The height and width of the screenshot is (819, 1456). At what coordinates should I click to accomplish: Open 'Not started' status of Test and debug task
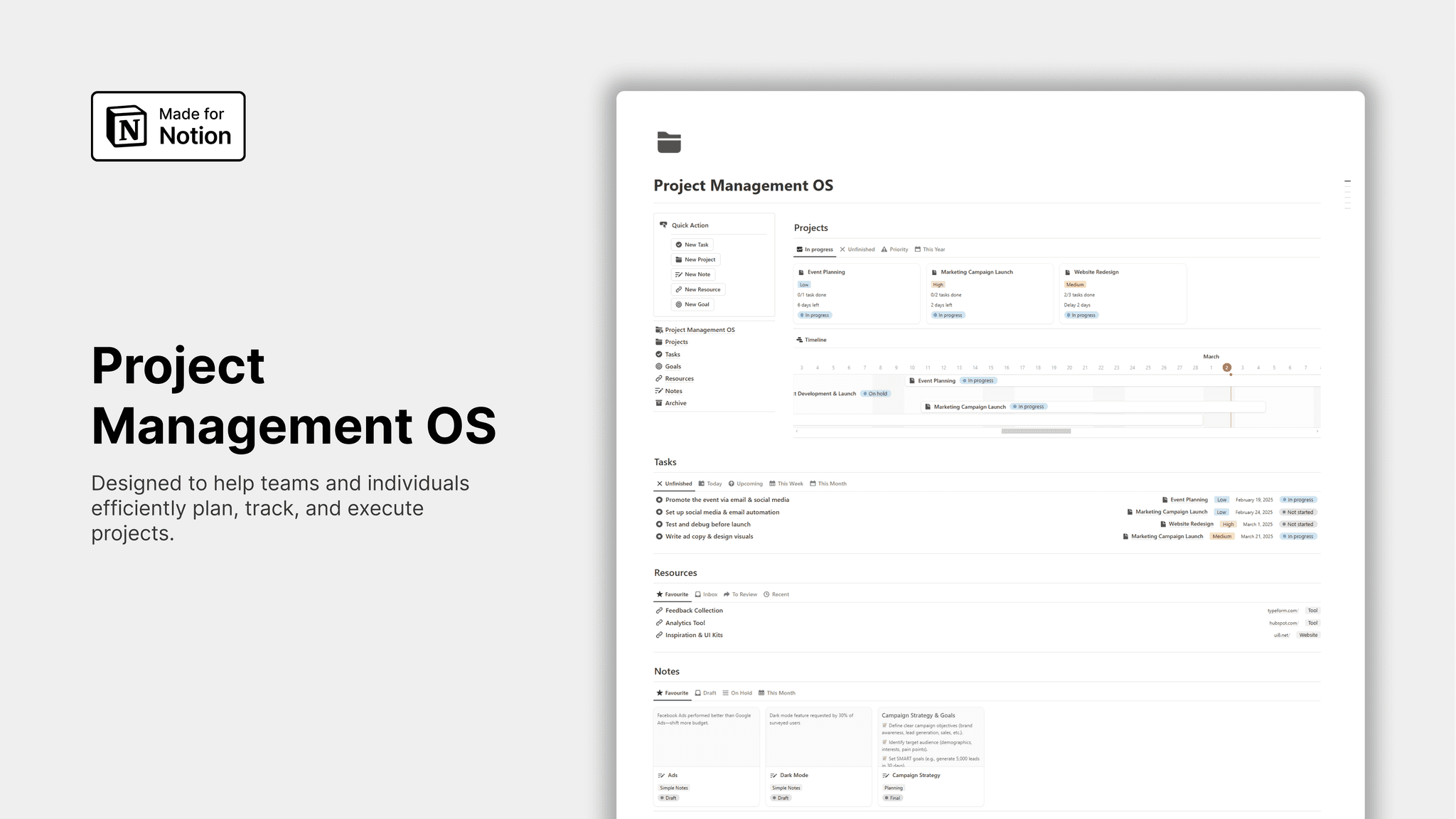(x=1298, y=524)
